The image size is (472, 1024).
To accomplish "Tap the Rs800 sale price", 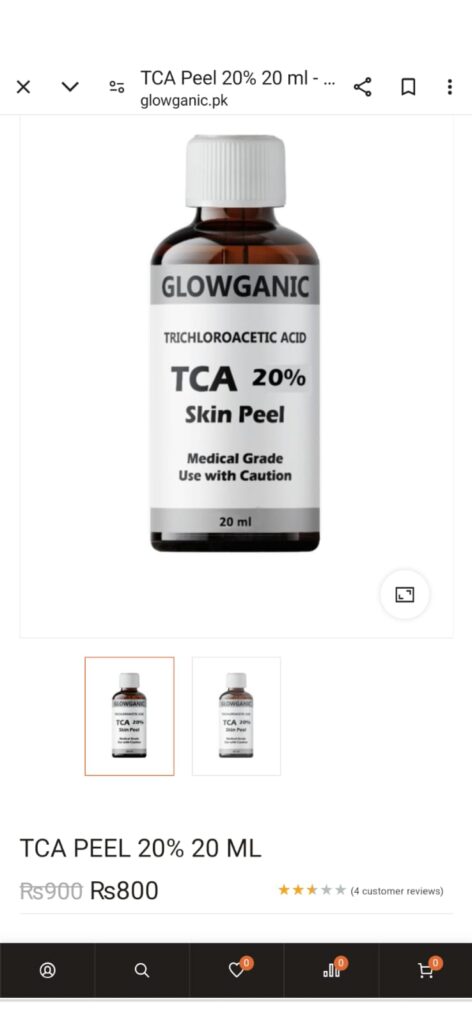I will 124,890.
